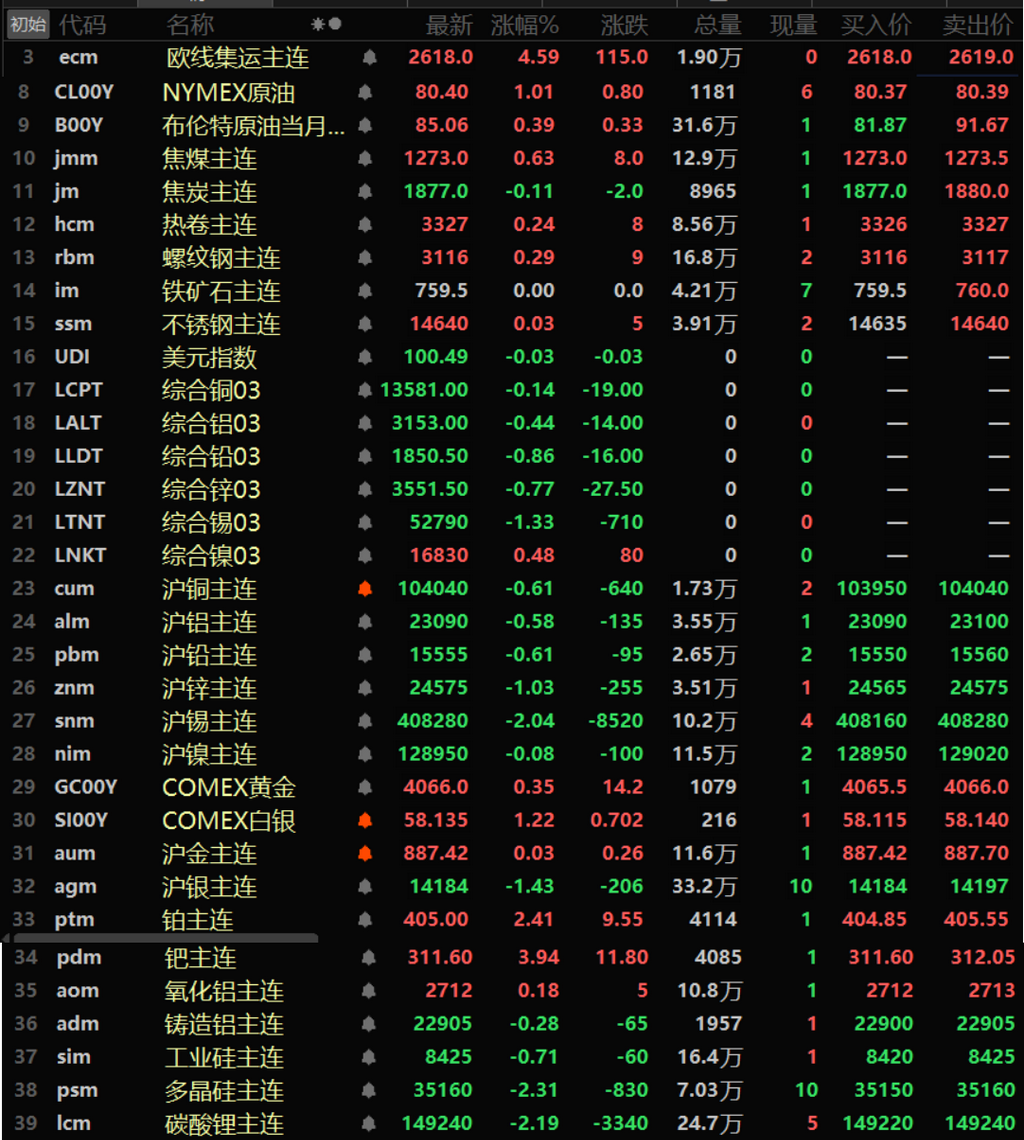The image size is (1024, 1140).
Task: Sort by 最新 price column header
Action: (449, 25)
